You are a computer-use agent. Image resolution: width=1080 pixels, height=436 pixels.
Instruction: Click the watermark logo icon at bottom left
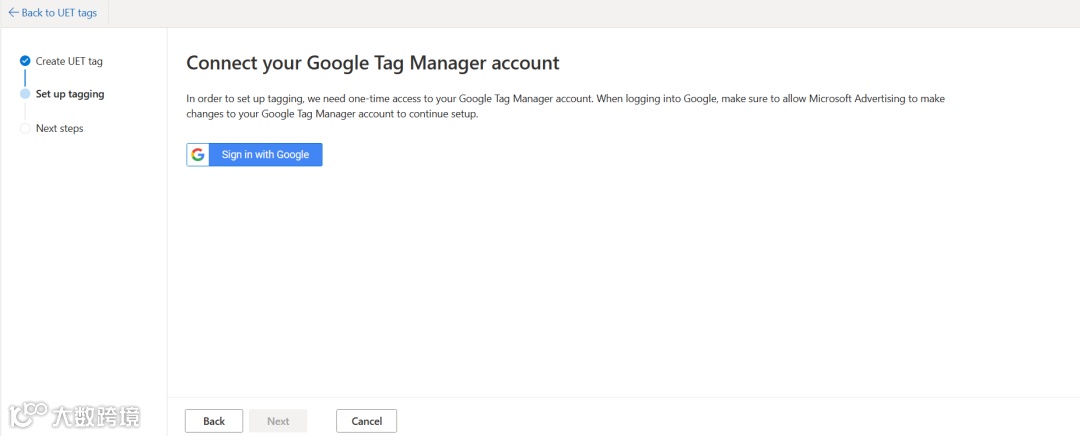(x=28, y=414)
